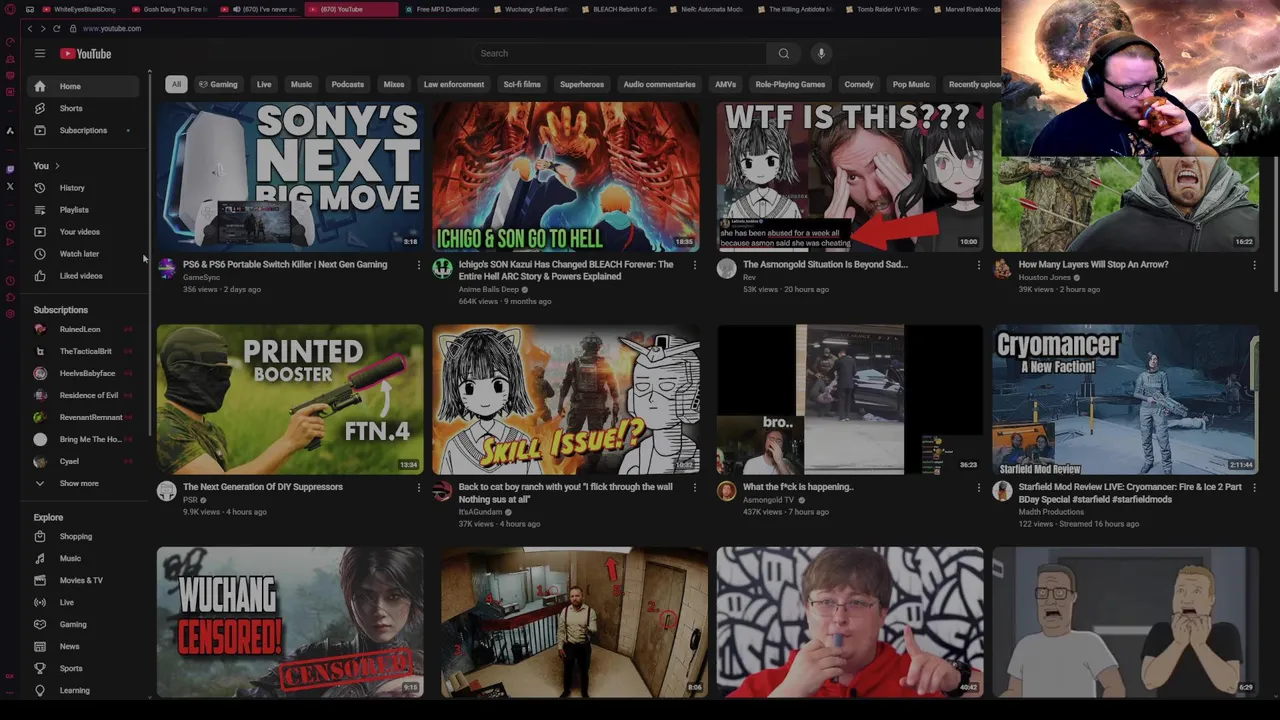Image resolution: width=1280 pixels, height=720 pixels.
Task: Click the Asmongold TV channel name
Action: (x=768, y=499)
